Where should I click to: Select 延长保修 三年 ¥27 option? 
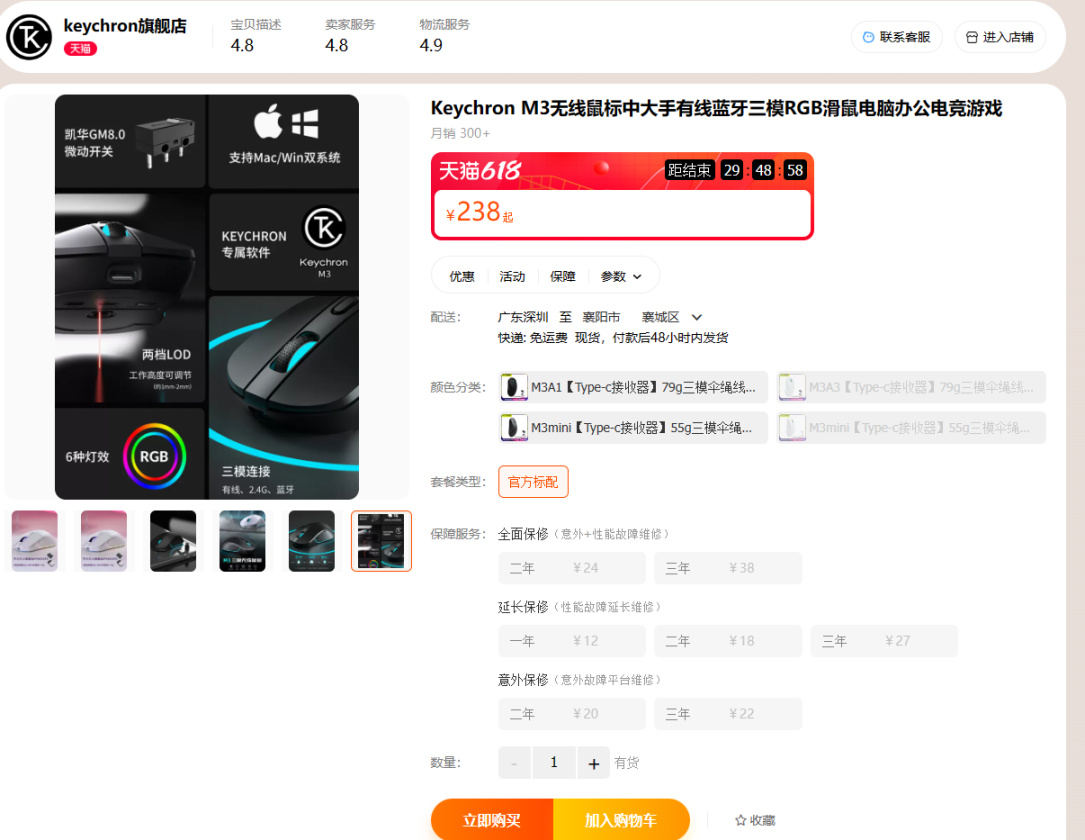coord(884,641)
